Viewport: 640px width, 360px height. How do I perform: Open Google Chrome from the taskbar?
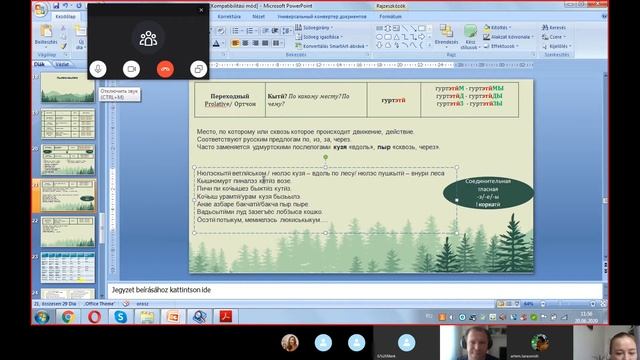tap(68, 317)
